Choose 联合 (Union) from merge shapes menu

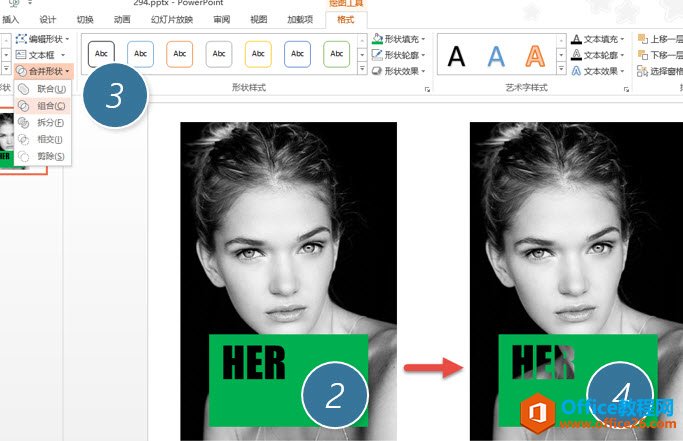(44, 89)
